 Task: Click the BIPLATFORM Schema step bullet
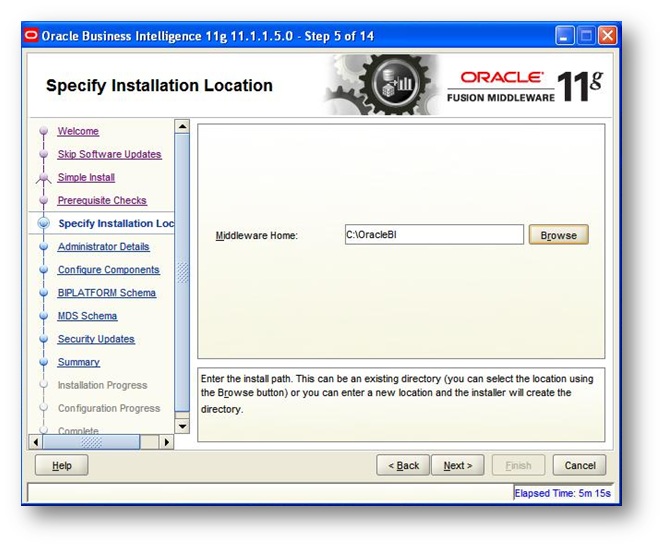click(43, 293)
